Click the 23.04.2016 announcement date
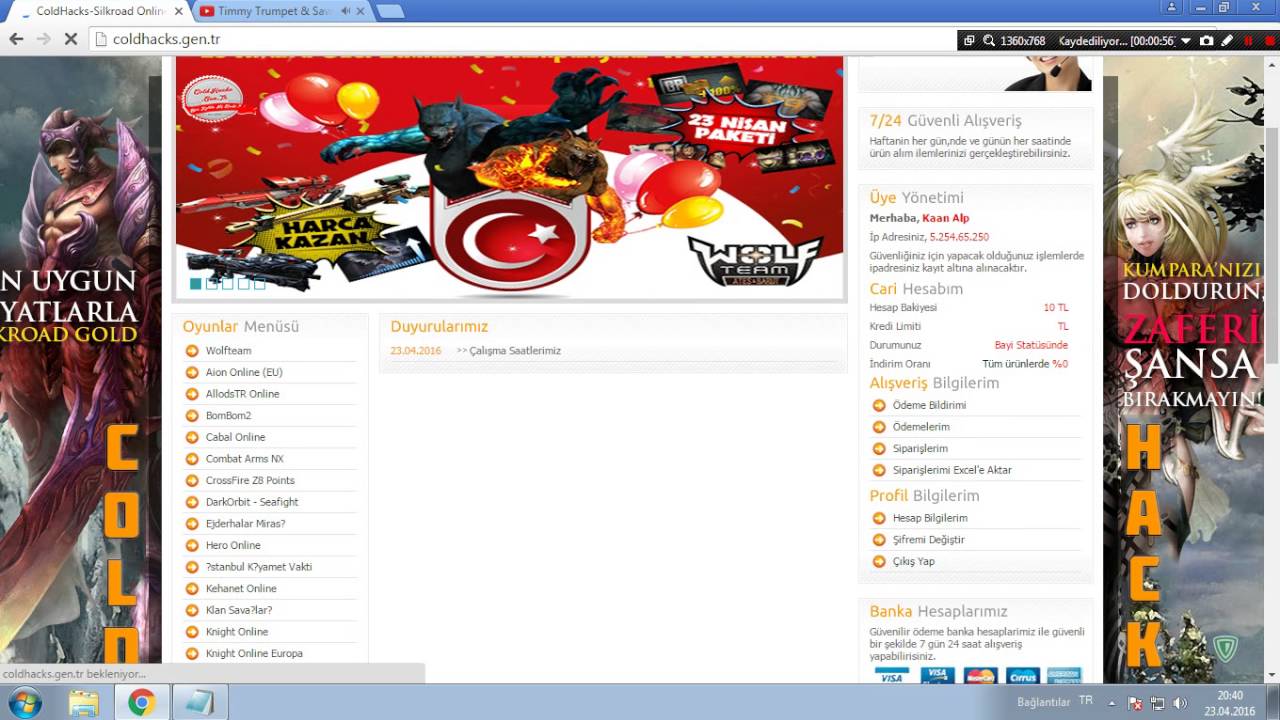The image size is (1280, 720). (415, 351)
